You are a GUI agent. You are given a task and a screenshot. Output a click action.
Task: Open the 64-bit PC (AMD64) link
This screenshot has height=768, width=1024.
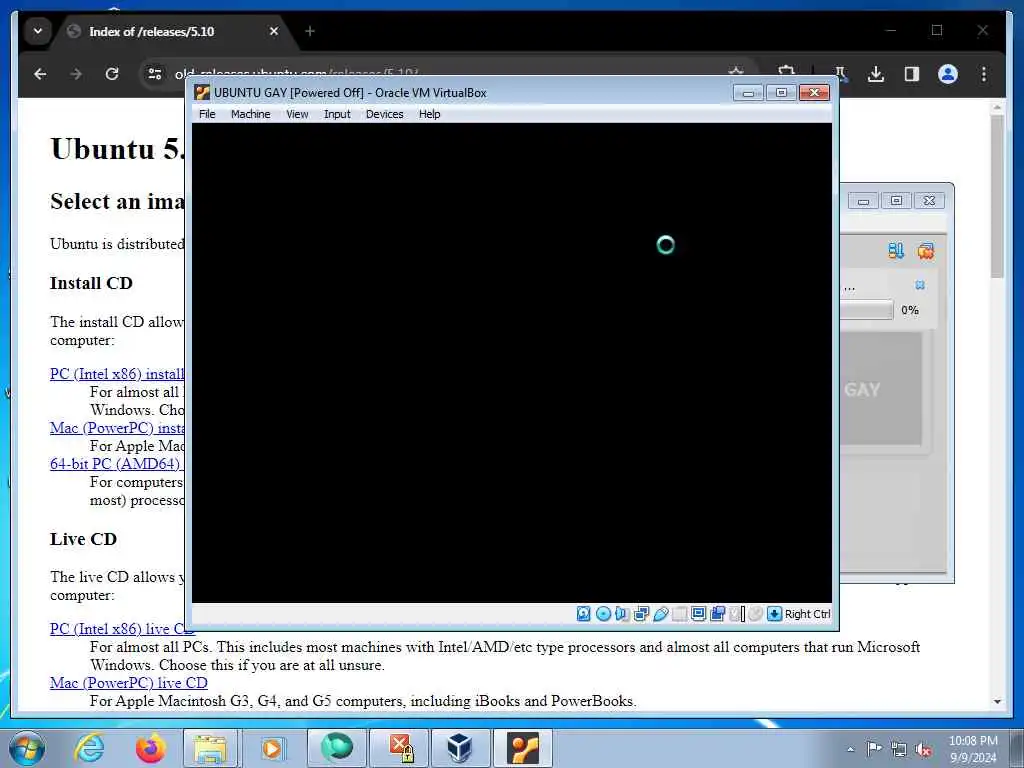click(117, 464)
